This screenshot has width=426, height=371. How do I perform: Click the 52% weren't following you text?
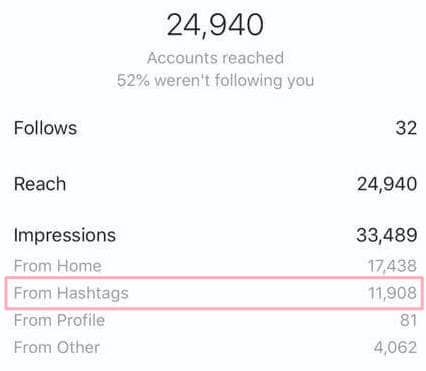[x=215, y=80]
